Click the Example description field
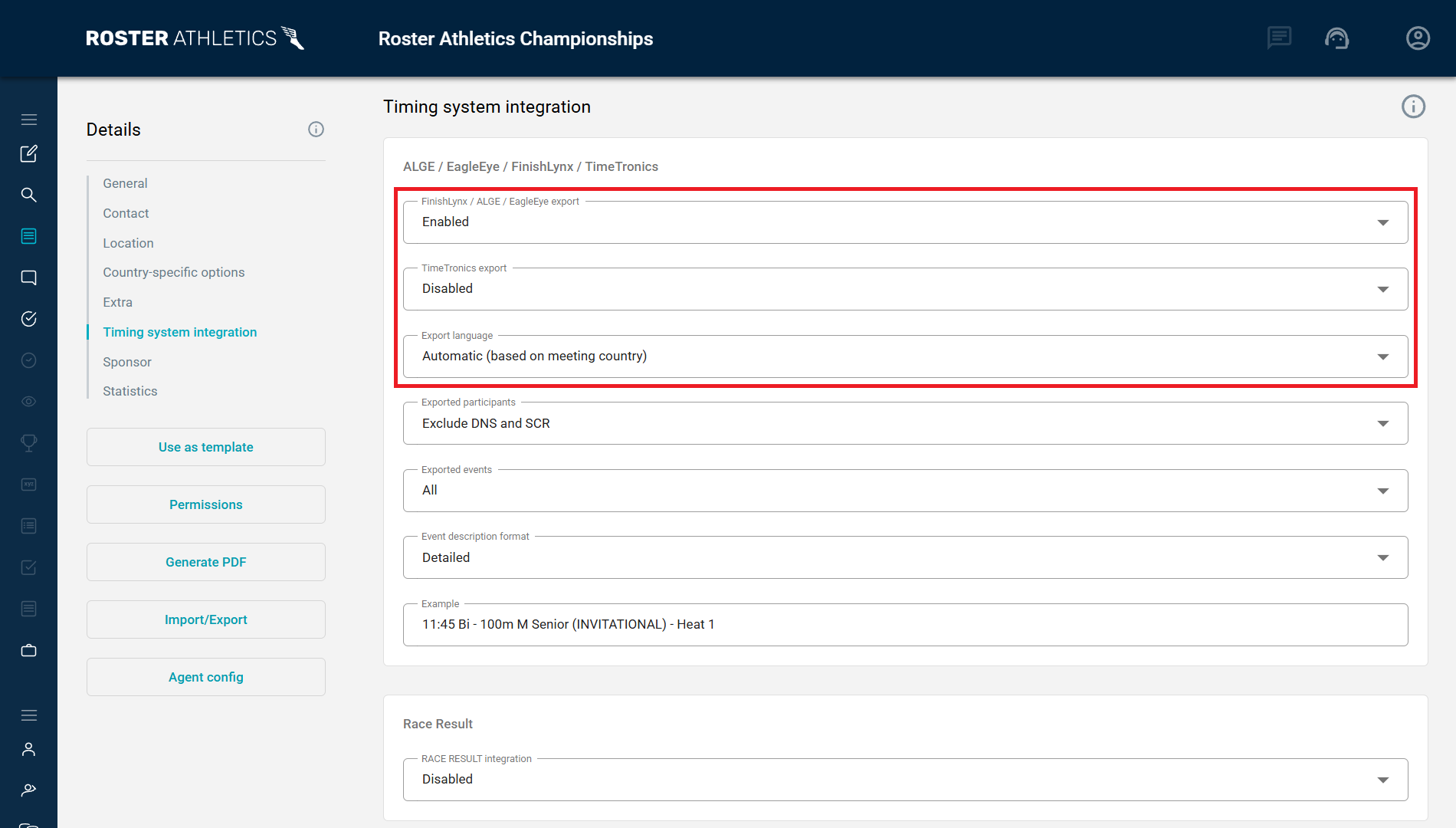Image resolution: width=1456 pixels, height=828 pixels. [905, 625]
